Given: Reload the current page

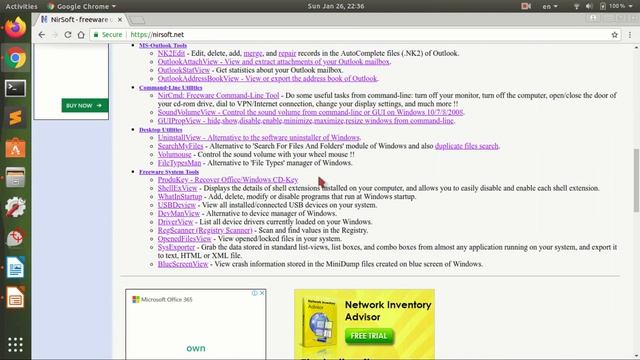Looking at the screenshot, I should [68, 35].
